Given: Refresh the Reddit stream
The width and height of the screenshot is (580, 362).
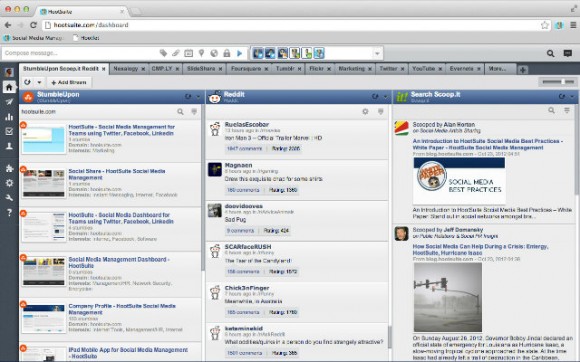Looking at the screenshot, I should point(375,97).
